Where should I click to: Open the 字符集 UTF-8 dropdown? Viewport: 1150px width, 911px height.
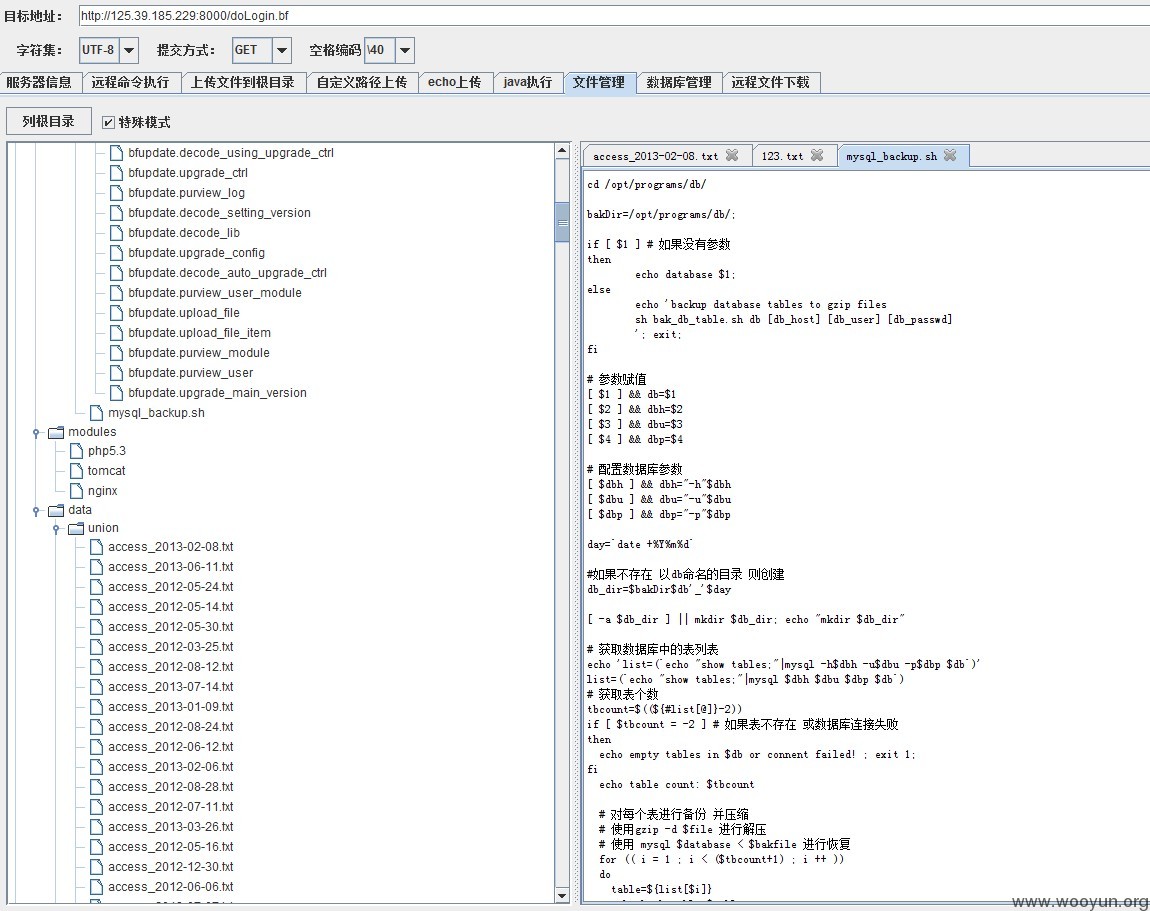coord(128,51)
